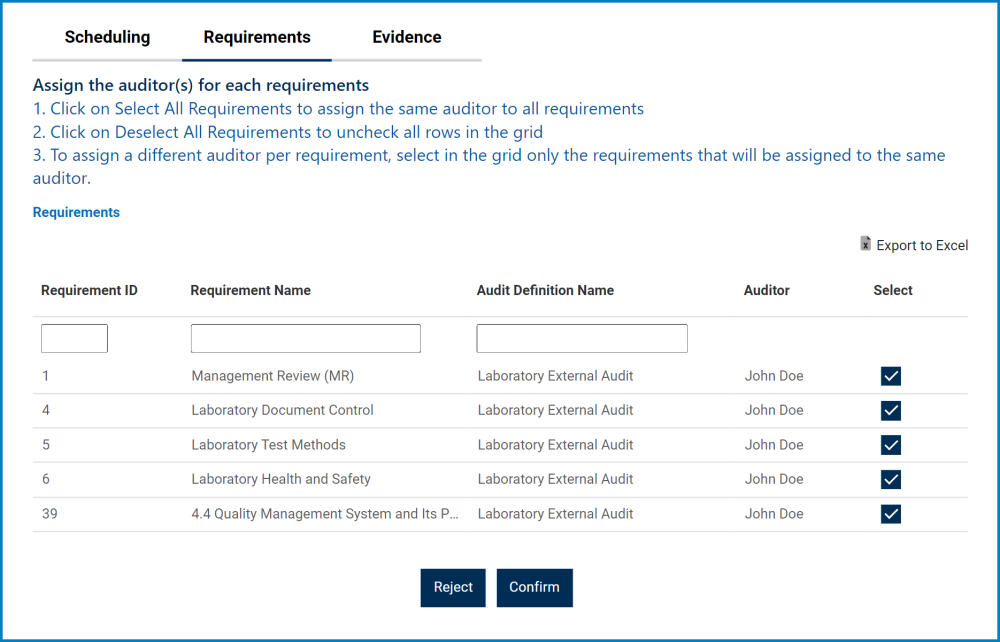1000x642 pixels.
Task: Click the Audit Definition Name filter box
Action: click(x=581, y=338)
